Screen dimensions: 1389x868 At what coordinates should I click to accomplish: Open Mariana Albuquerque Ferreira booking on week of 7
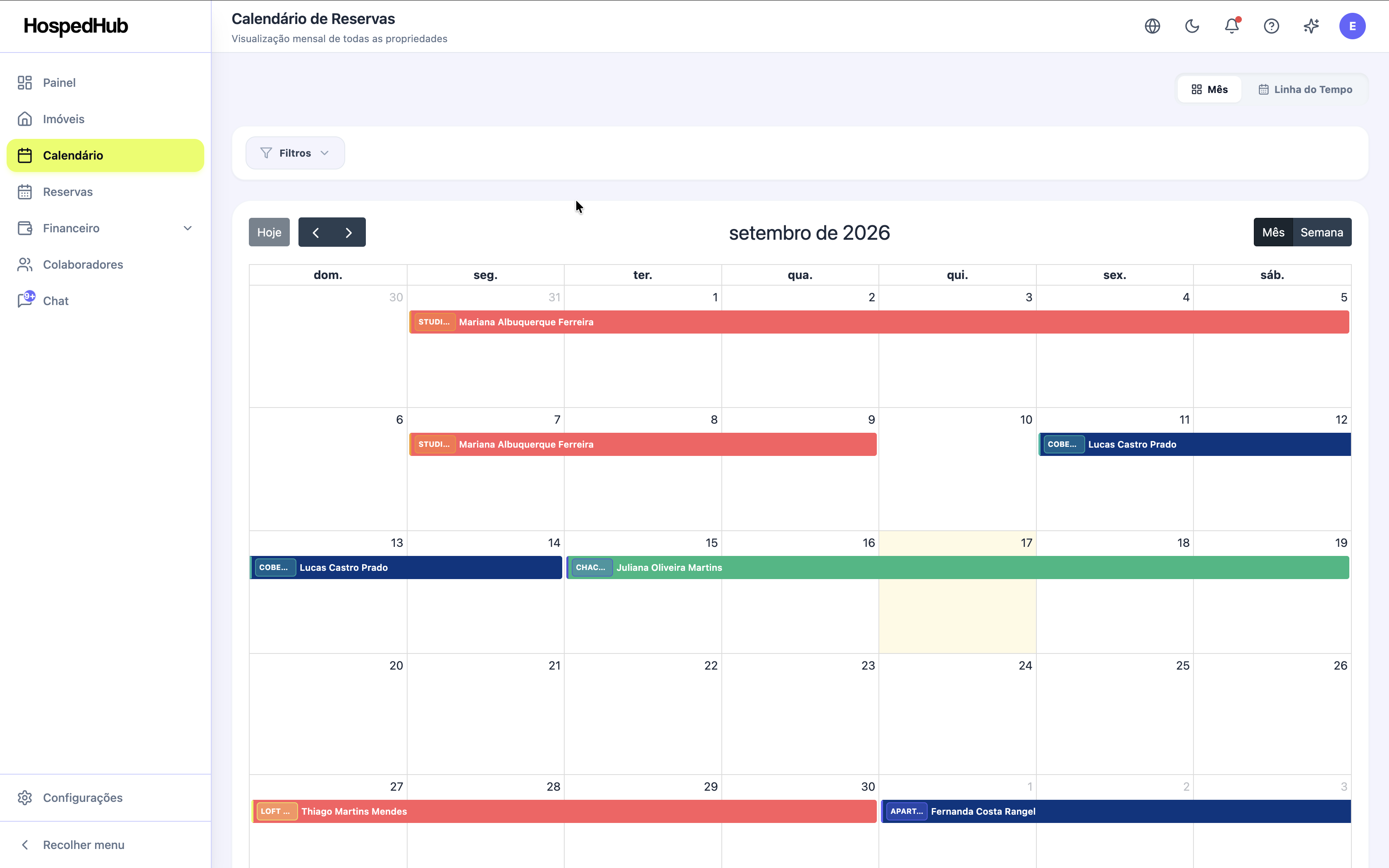[643, 444]
